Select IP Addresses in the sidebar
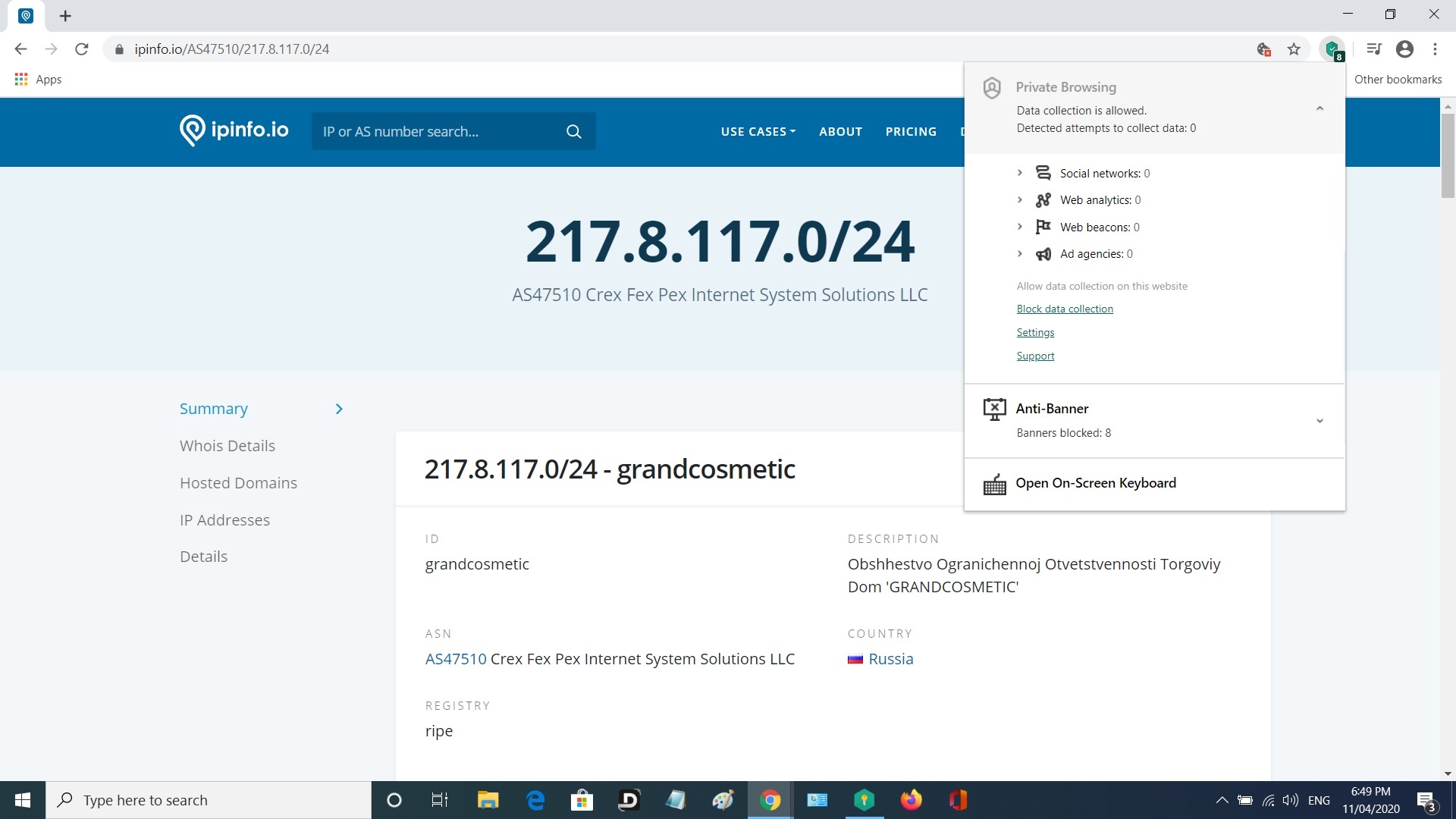This screenshot has width=1456, height=819. (224, 520)
